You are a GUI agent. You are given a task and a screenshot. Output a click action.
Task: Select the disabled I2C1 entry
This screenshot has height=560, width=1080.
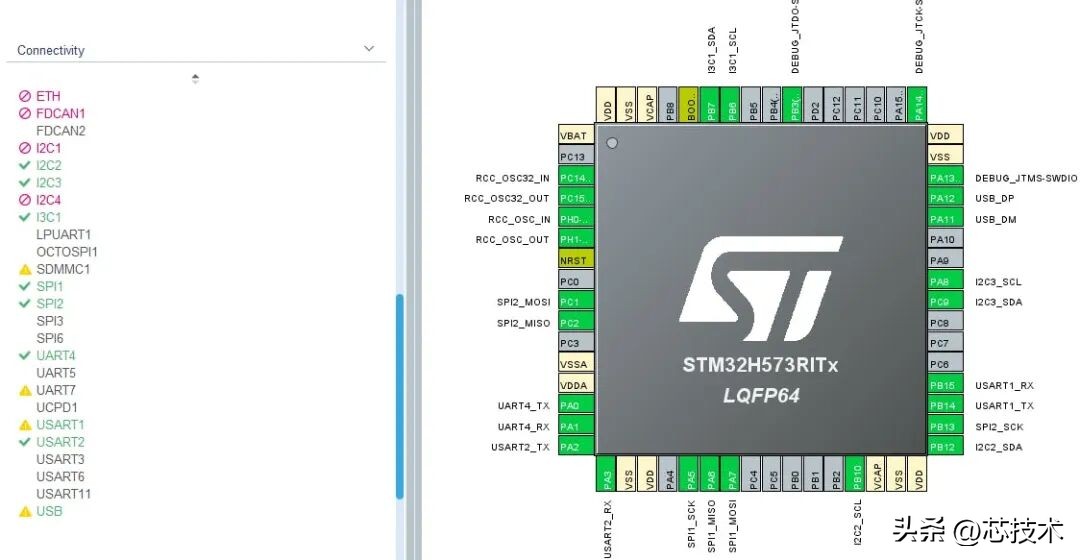[x=48, y=147]
